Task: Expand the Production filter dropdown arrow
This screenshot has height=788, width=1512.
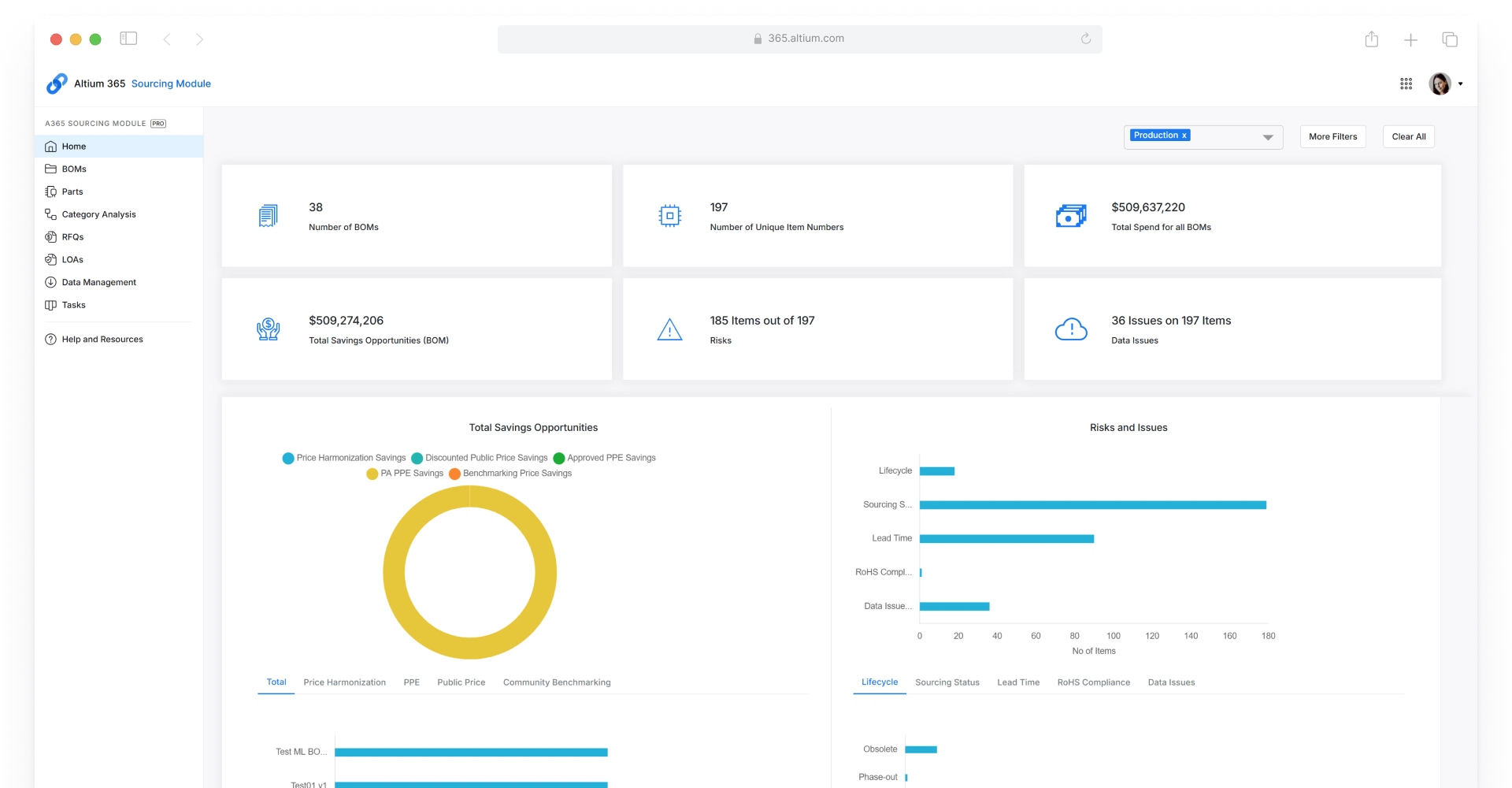Action: pos(1268,137)
